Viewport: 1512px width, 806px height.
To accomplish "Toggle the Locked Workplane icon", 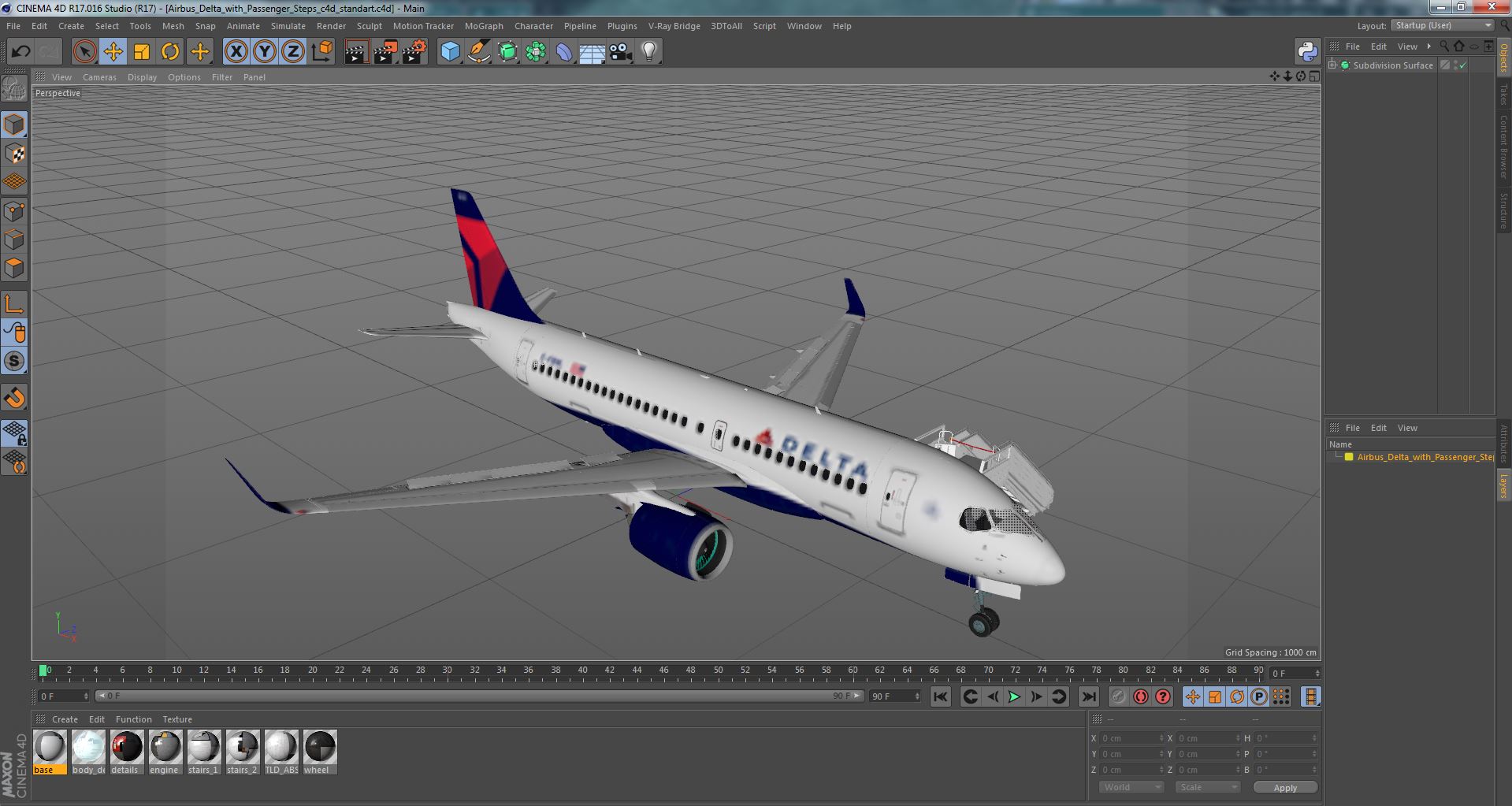I will point(14,432).
